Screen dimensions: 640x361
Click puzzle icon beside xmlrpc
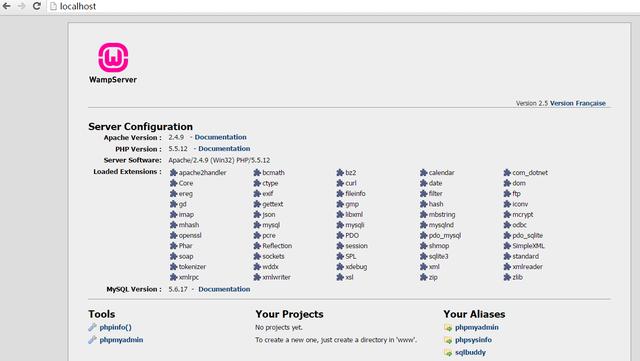coord(173,277)
